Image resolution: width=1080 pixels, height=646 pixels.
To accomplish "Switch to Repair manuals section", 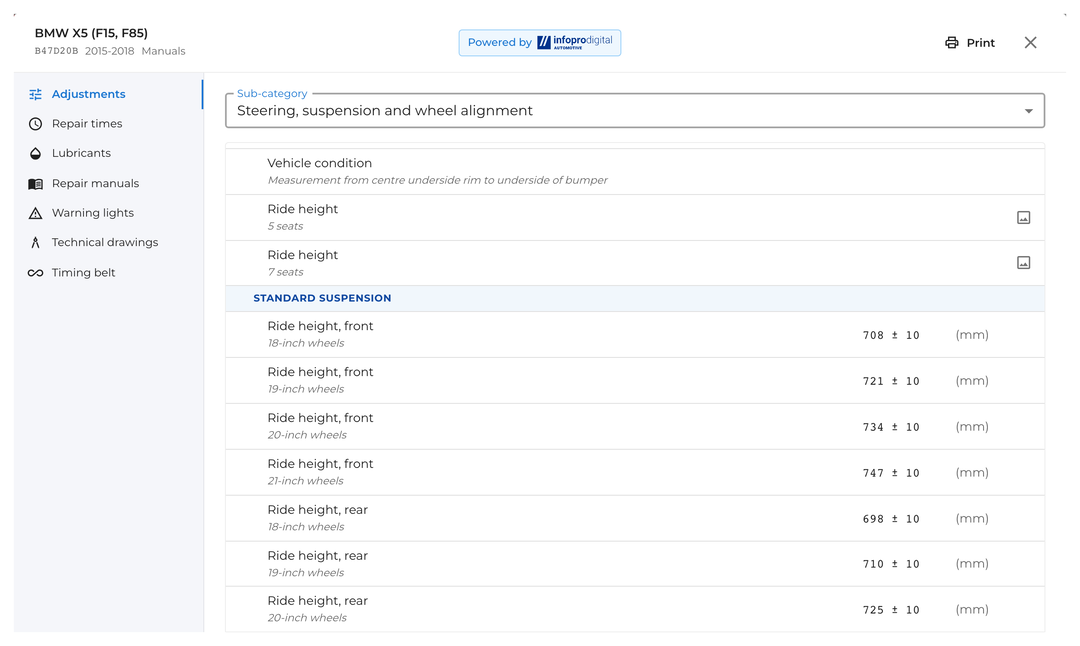I will pyautogui.click(x=95, y=184).
